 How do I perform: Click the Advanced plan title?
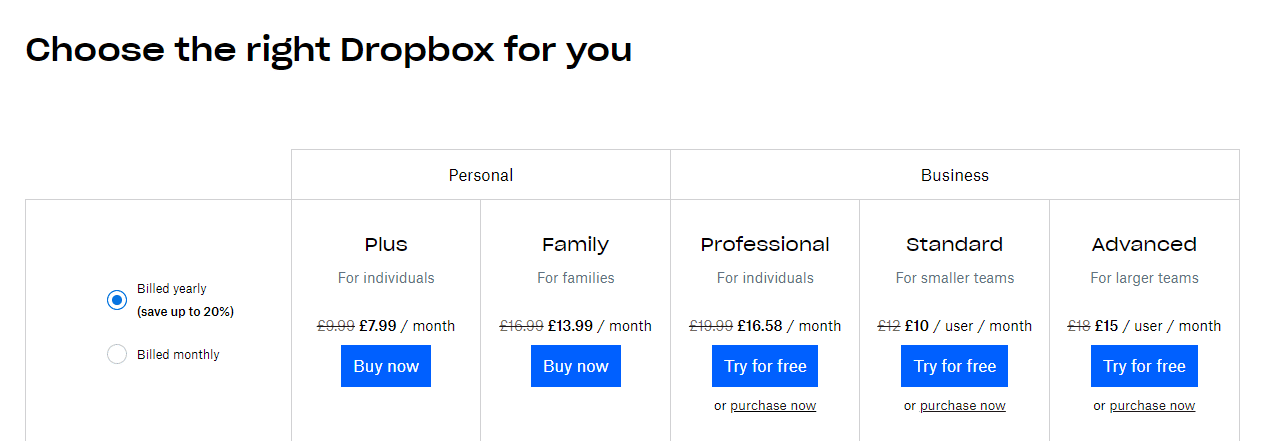[x=1144, y=244]
